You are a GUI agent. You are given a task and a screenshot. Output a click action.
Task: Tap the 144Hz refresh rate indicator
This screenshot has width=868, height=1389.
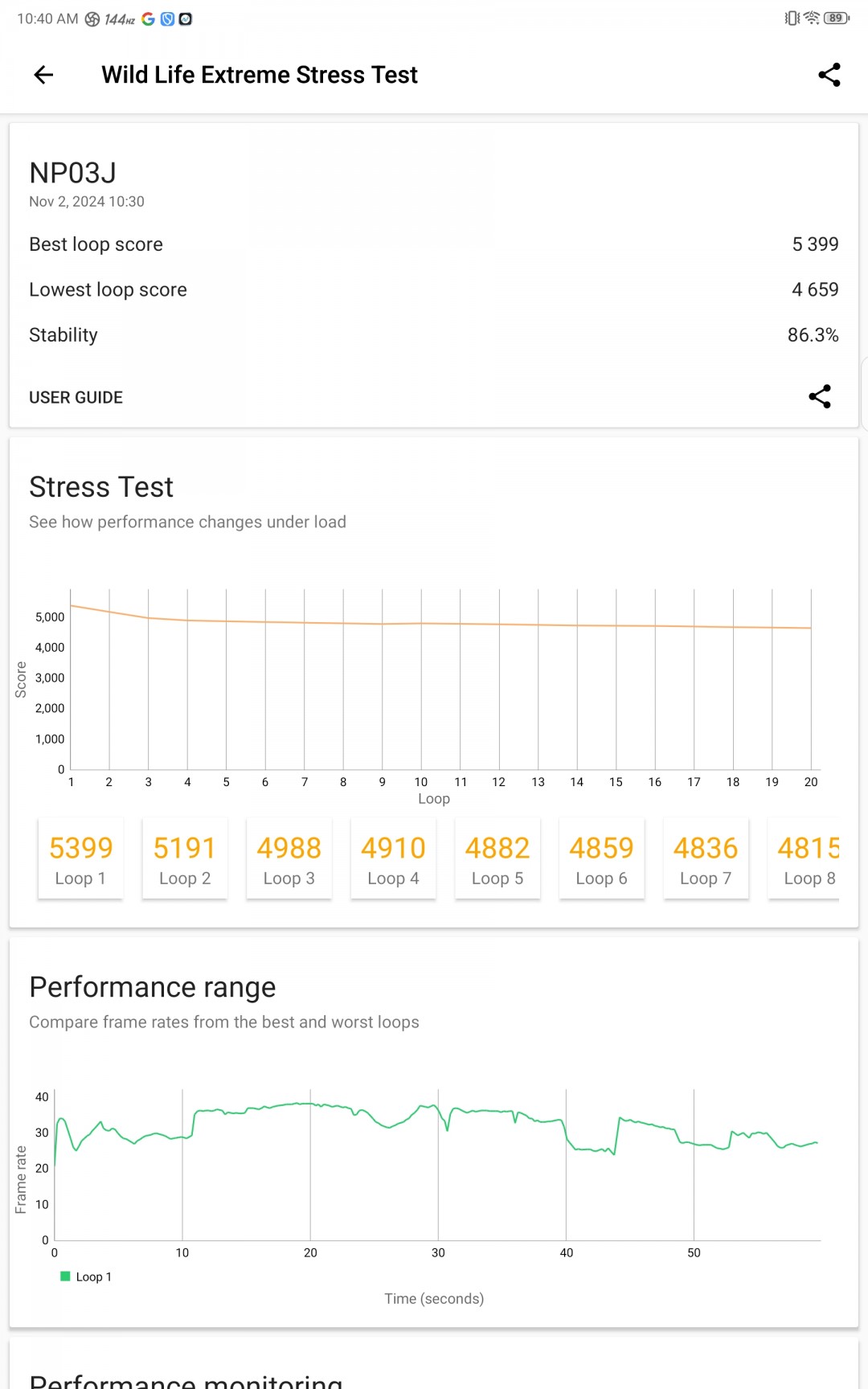119,19
